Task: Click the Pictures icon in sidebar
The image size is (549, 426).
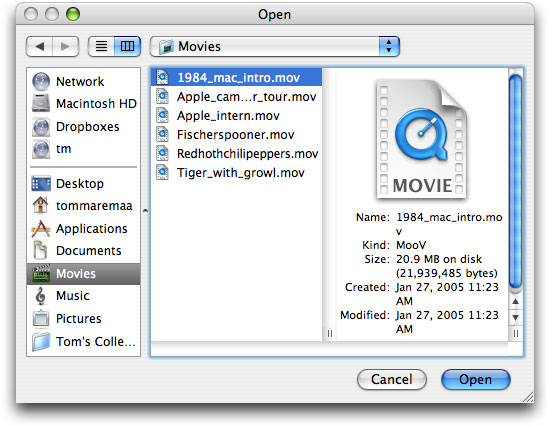Action: (x=41, y=318)
